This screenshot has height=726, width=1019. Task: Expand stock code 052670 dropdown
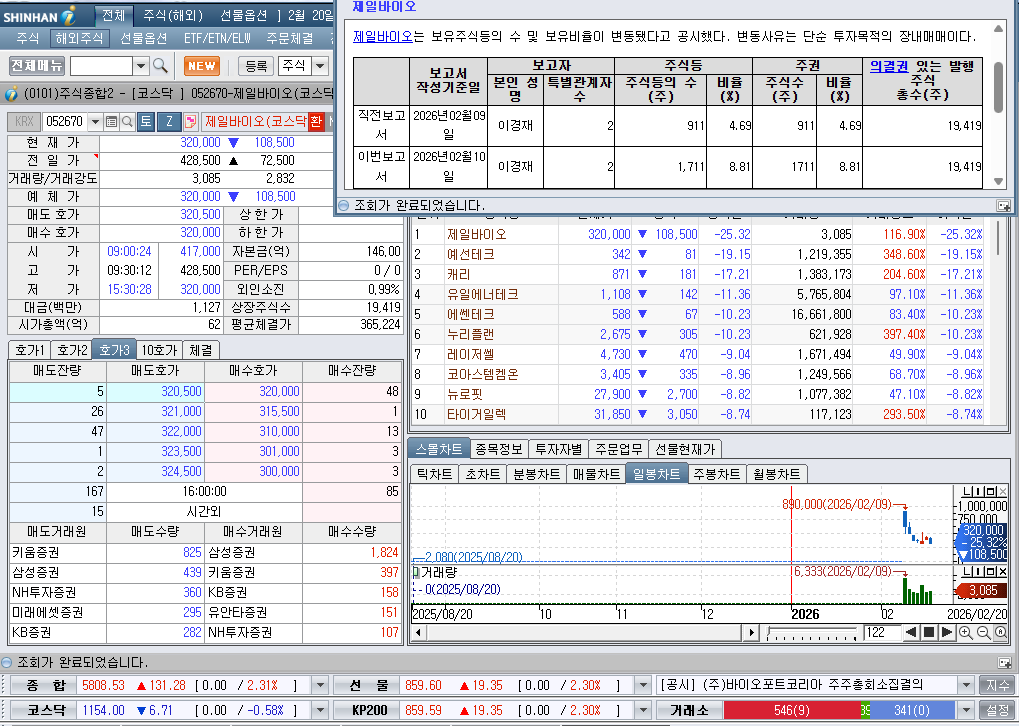[96, 122]
